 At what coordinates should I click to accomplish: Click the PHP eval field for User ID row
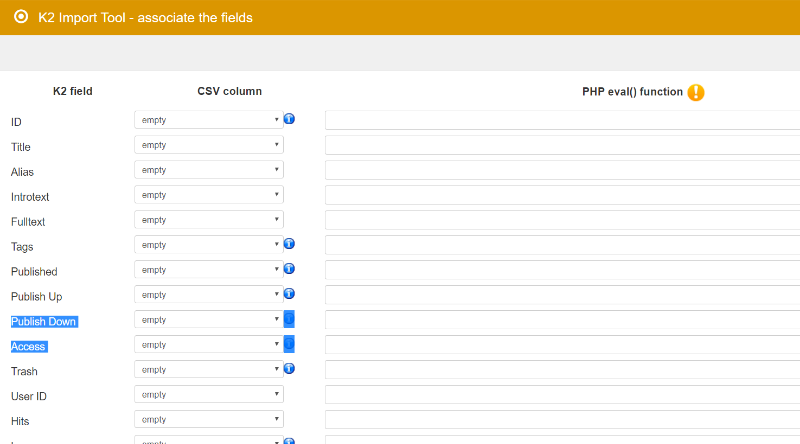(562, 395)
